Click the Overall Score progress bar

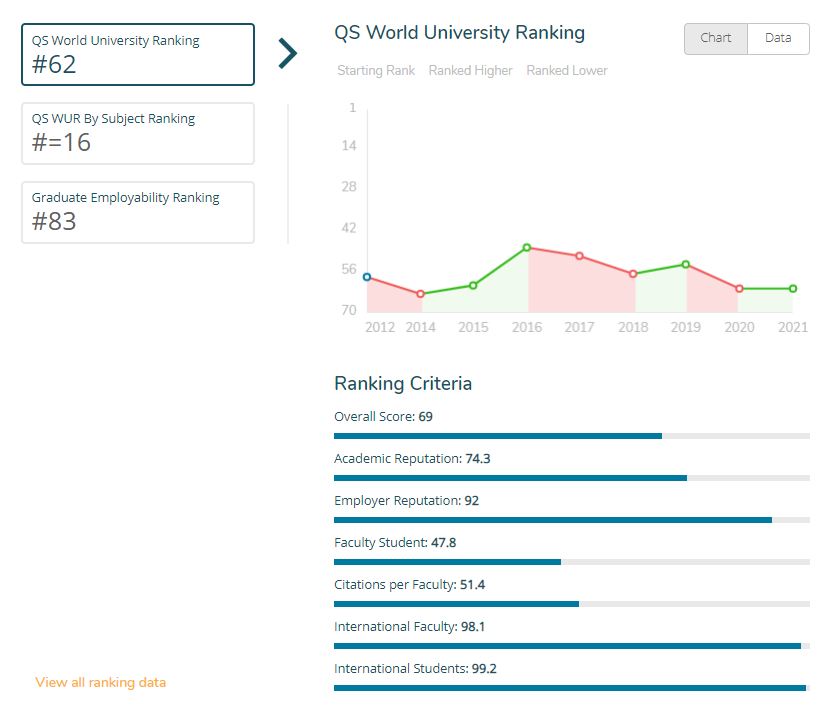pos(572,436)
